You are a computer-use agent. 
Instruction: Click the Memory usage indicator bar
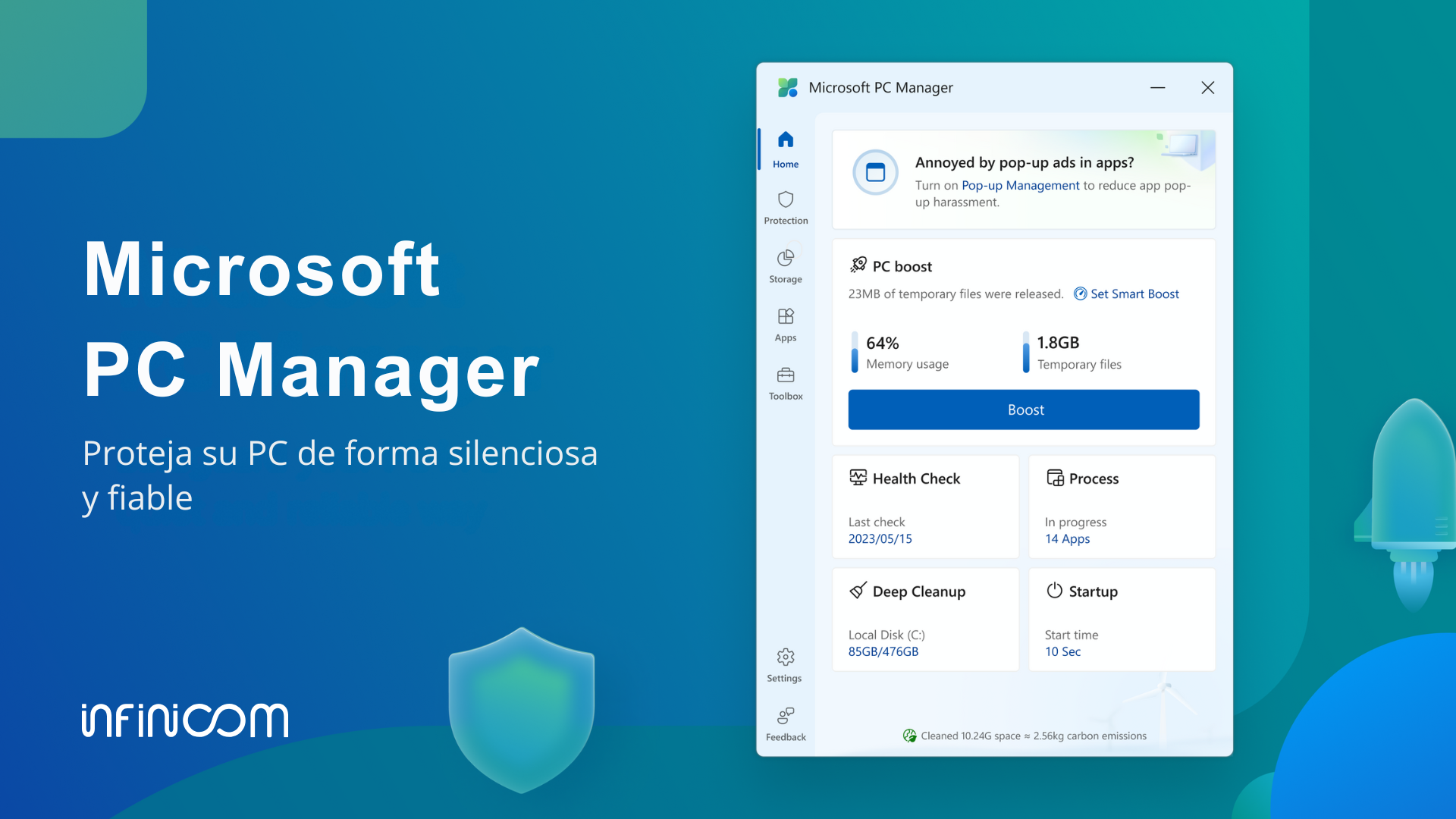[x=855, y=353]
